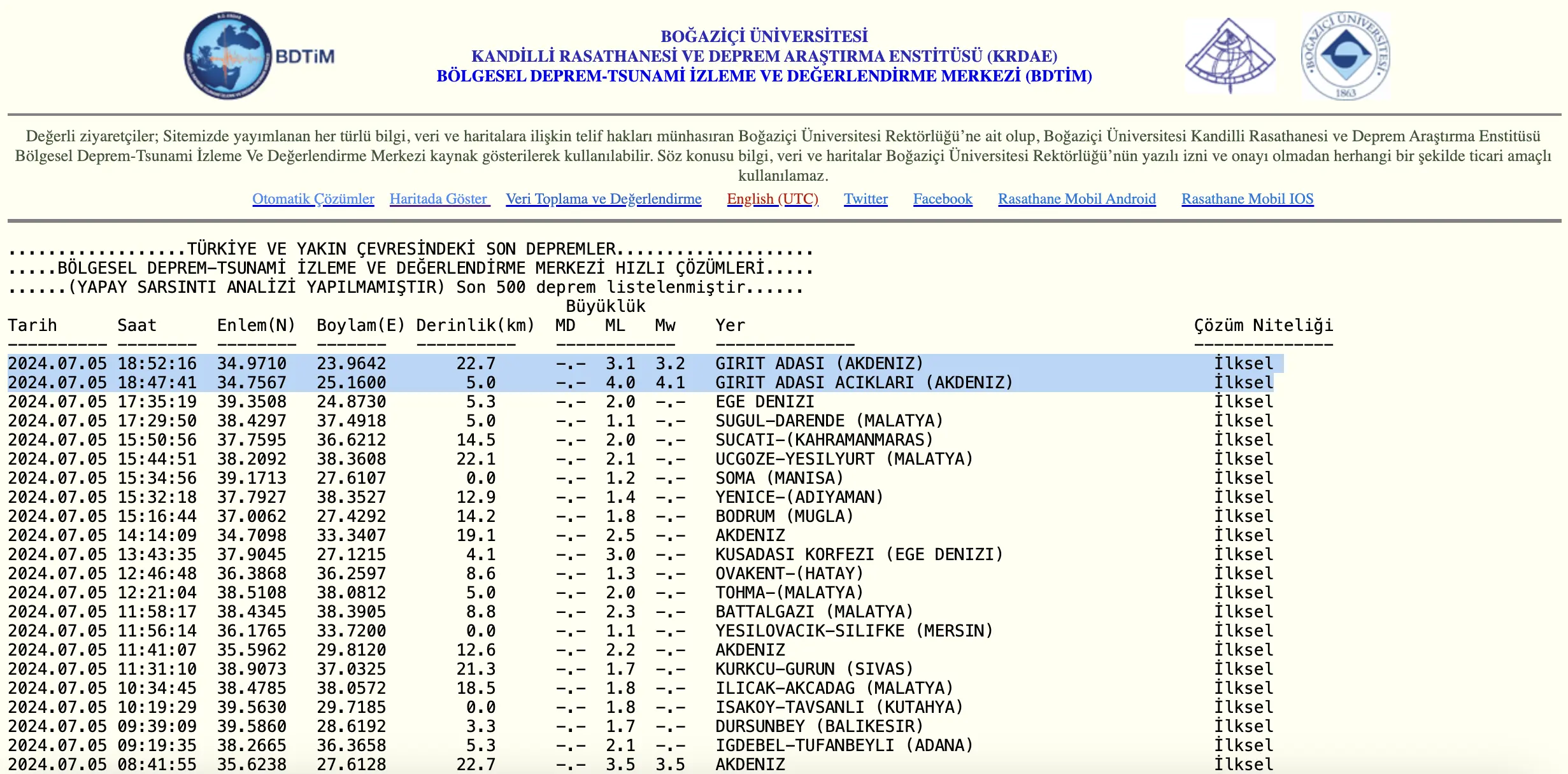Click the Boğaziçi Üniversitesi round seal
1568x774 pixels.
pyautogui.click(x=1345, y=55)
